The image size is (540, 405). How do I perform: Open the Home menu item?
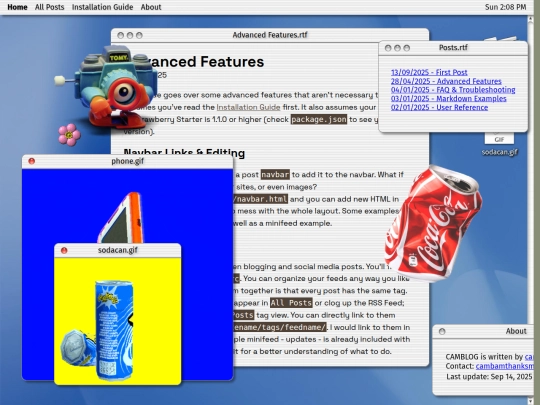[x=17, y=7]
